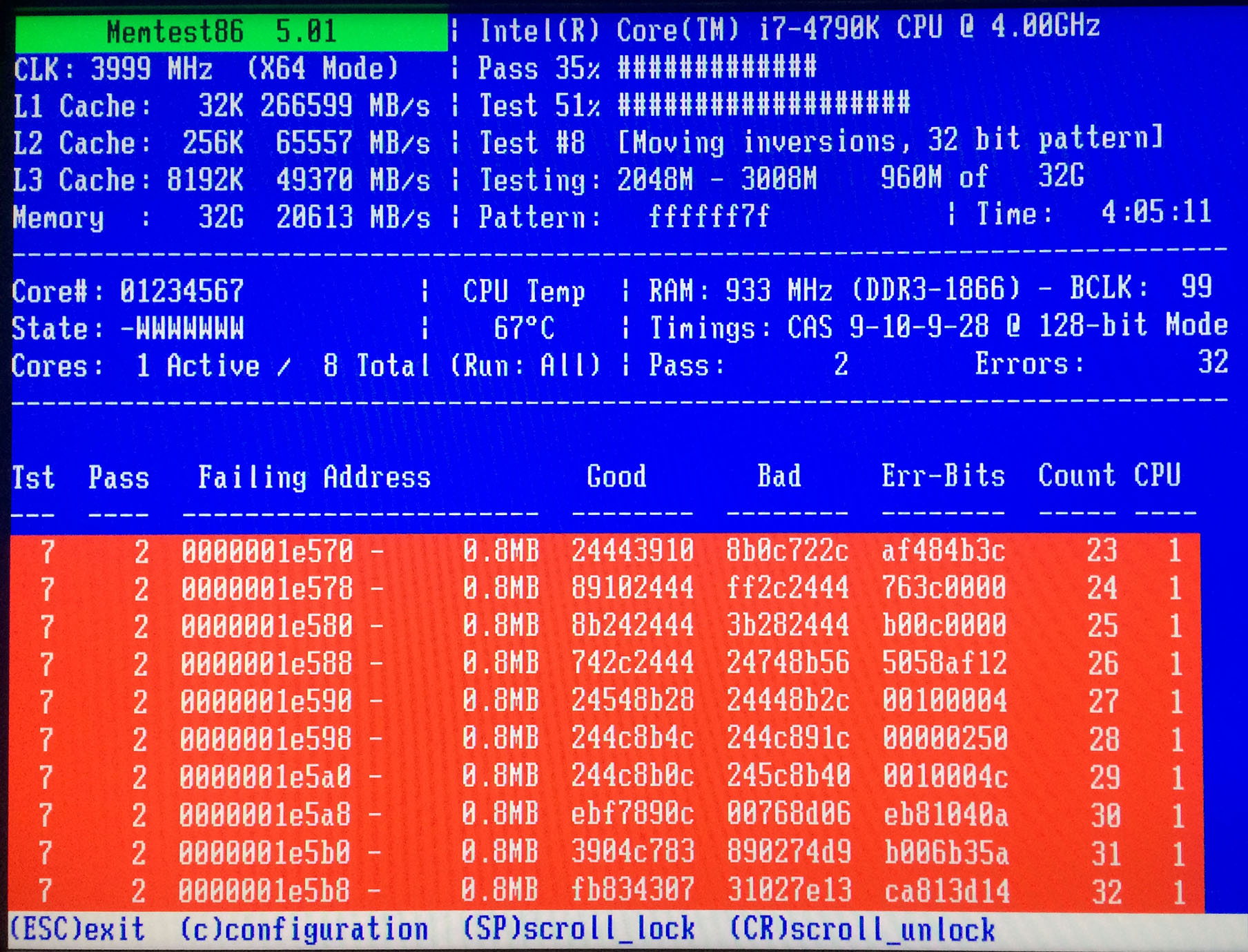Select failing address 0000001e598
This screenshot has width=1248, height=952.
(x=266, y=739)
